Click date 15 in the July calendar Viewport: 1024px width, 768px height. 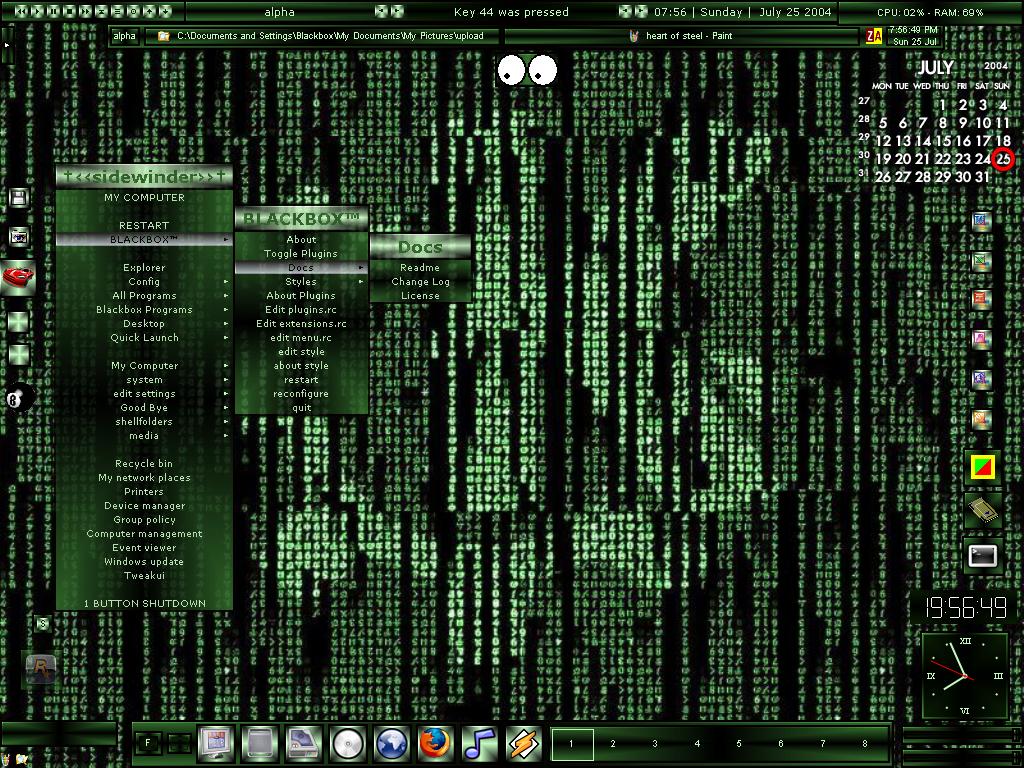[x=943, y=141]
